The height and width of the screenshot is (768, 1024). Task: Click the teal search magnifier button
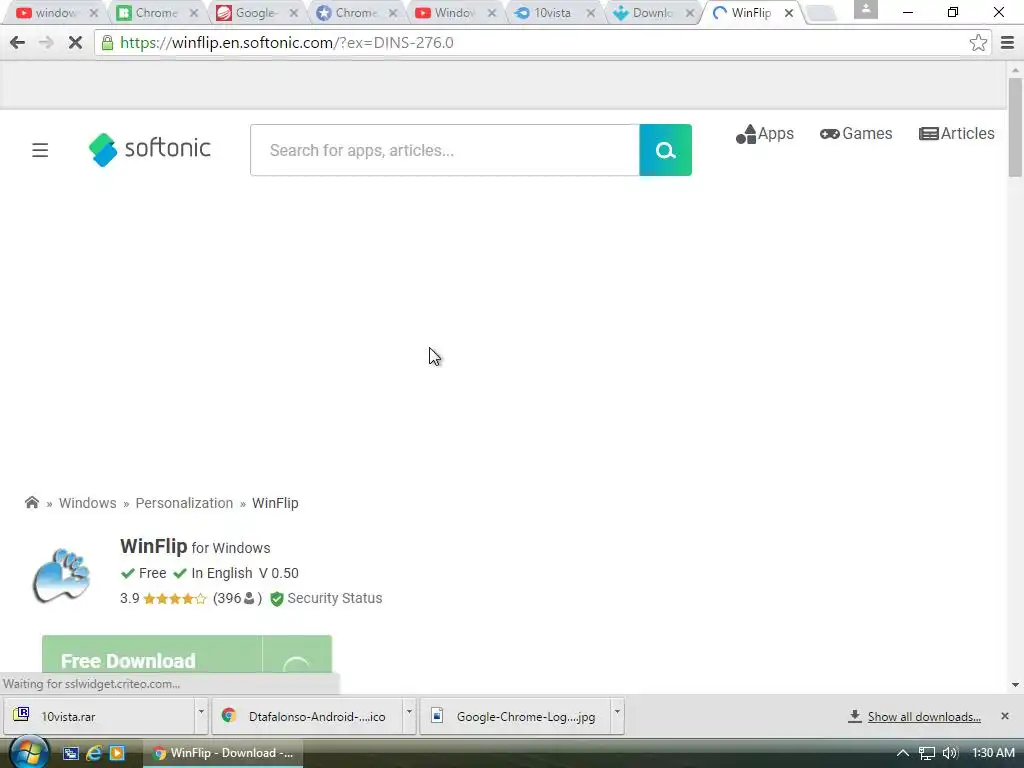click(x=665, y=150)
